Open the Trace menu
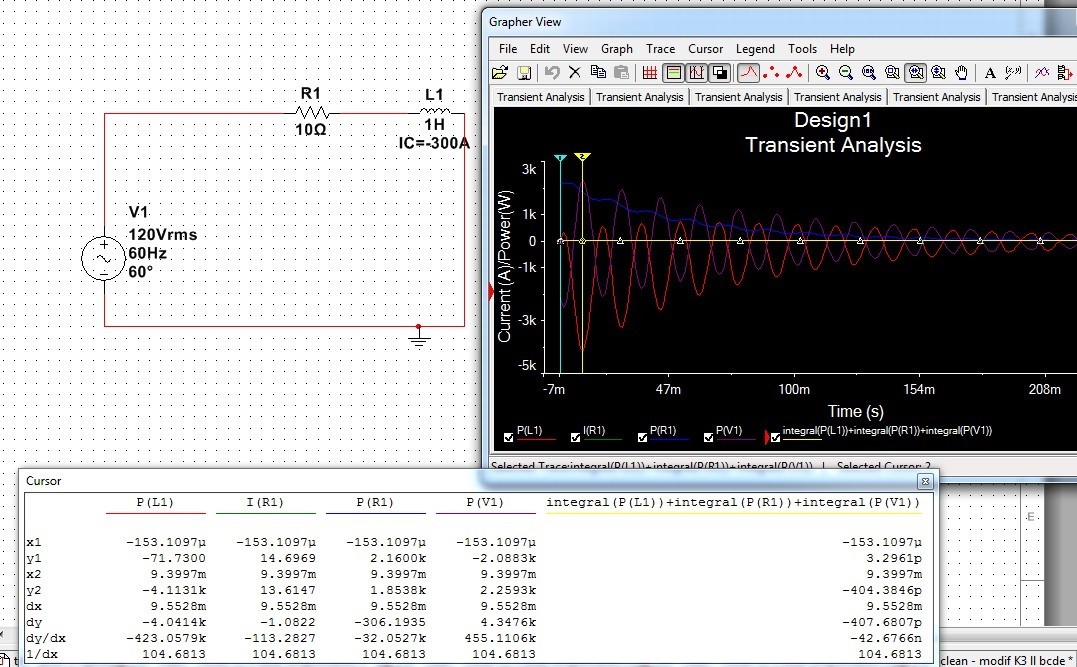The image size is (1077, 667). coord(660,48)
